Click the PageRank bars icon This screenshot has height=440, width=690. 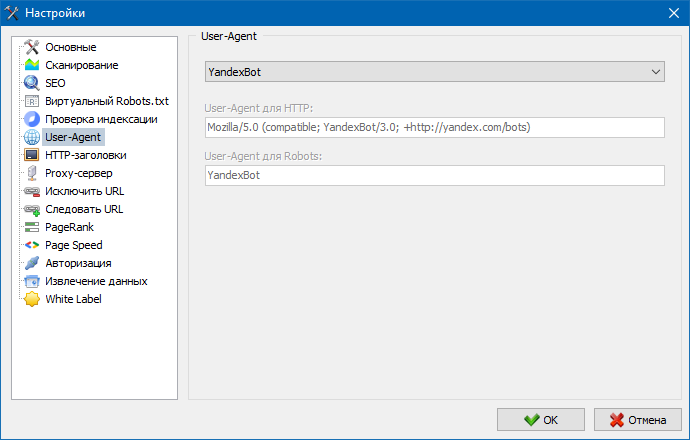(32, 227)
